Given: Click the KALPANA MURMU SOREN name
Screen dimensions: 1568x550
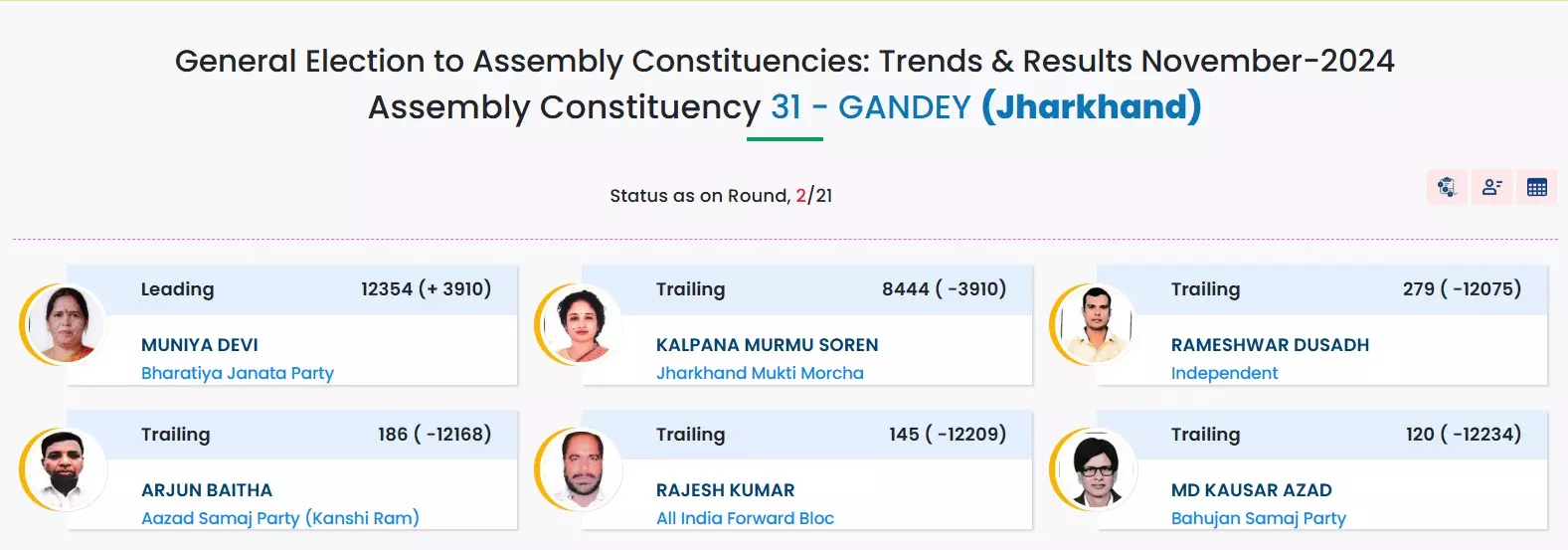Looking at the screenshot, I should pyautogui.click(x=767, y=345).
